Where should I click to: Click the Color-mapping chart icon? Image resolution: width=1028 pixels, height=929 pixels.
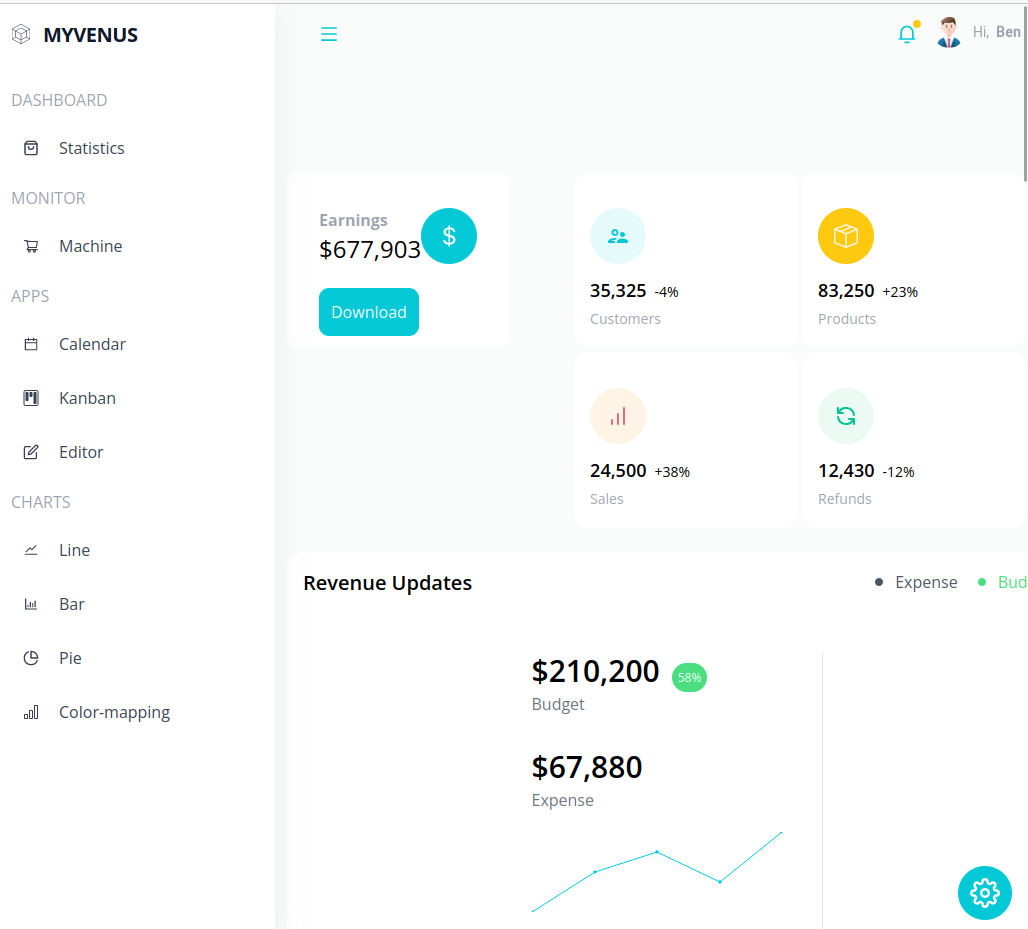pyautogui.click(x=31, y=712)
